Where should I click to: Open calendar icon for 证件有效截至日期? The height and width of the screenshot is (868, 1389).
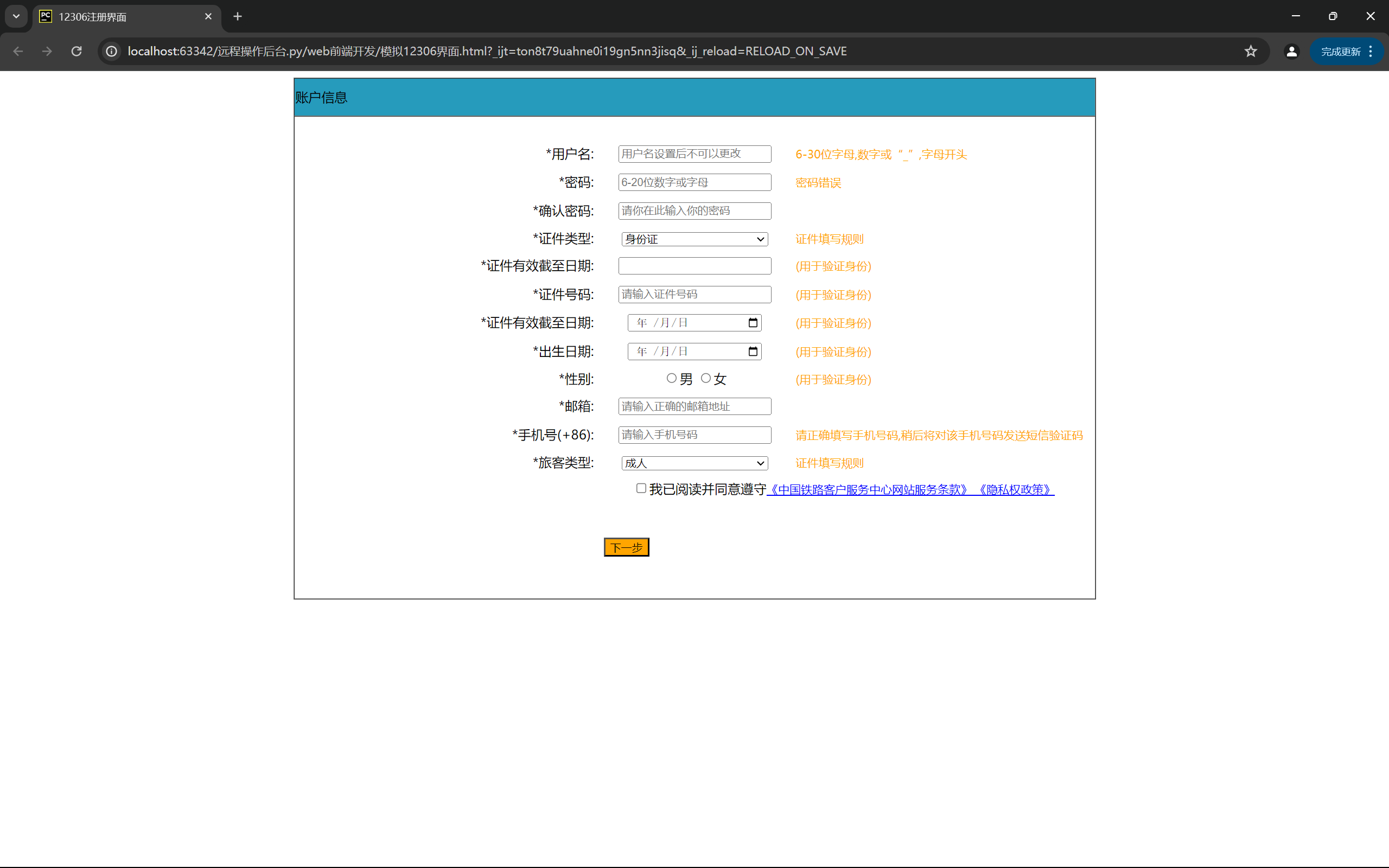[753, 323]
